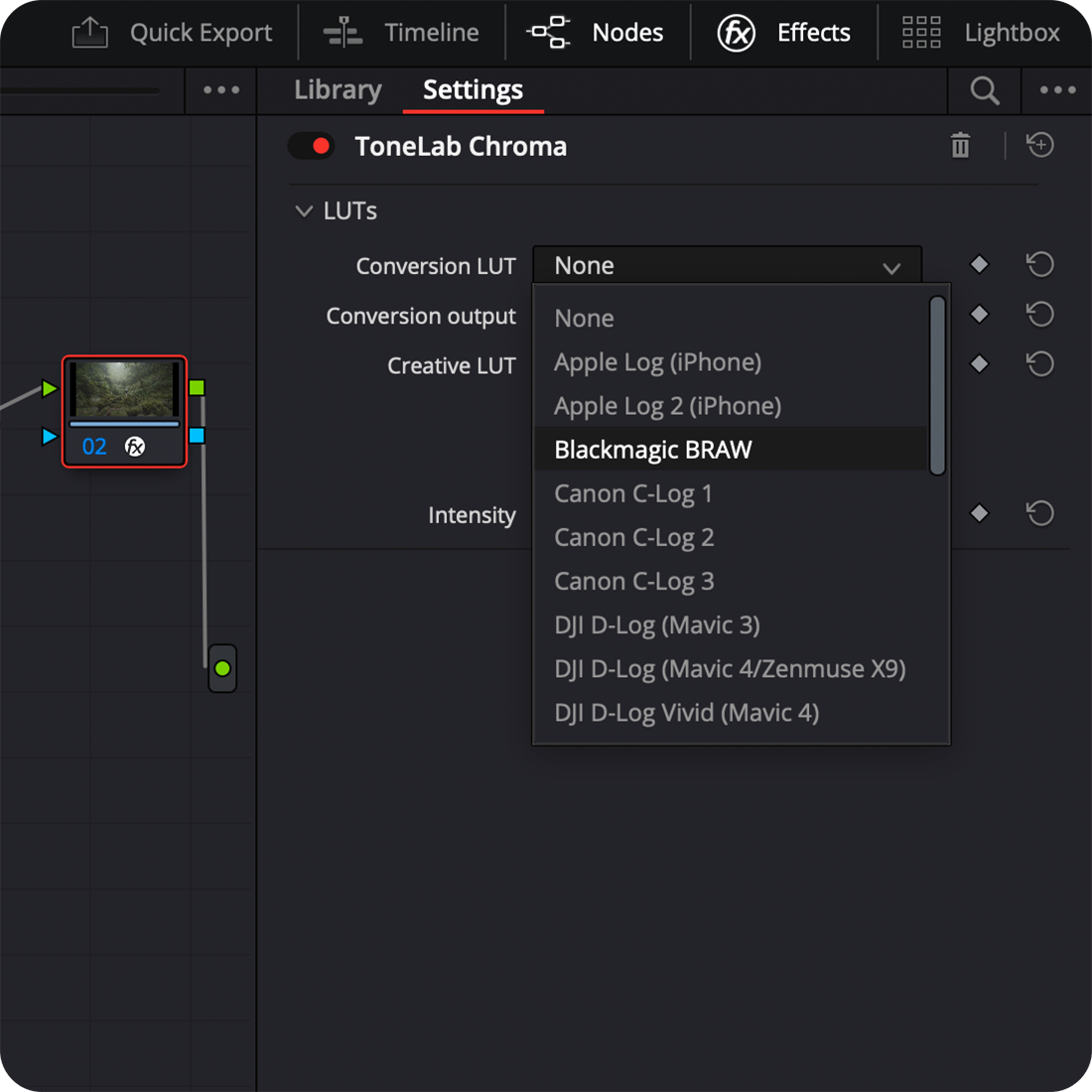Add keyframe for Conversion output
1092x1092 pixels.
pyautogui.click(x=979, y=315)
